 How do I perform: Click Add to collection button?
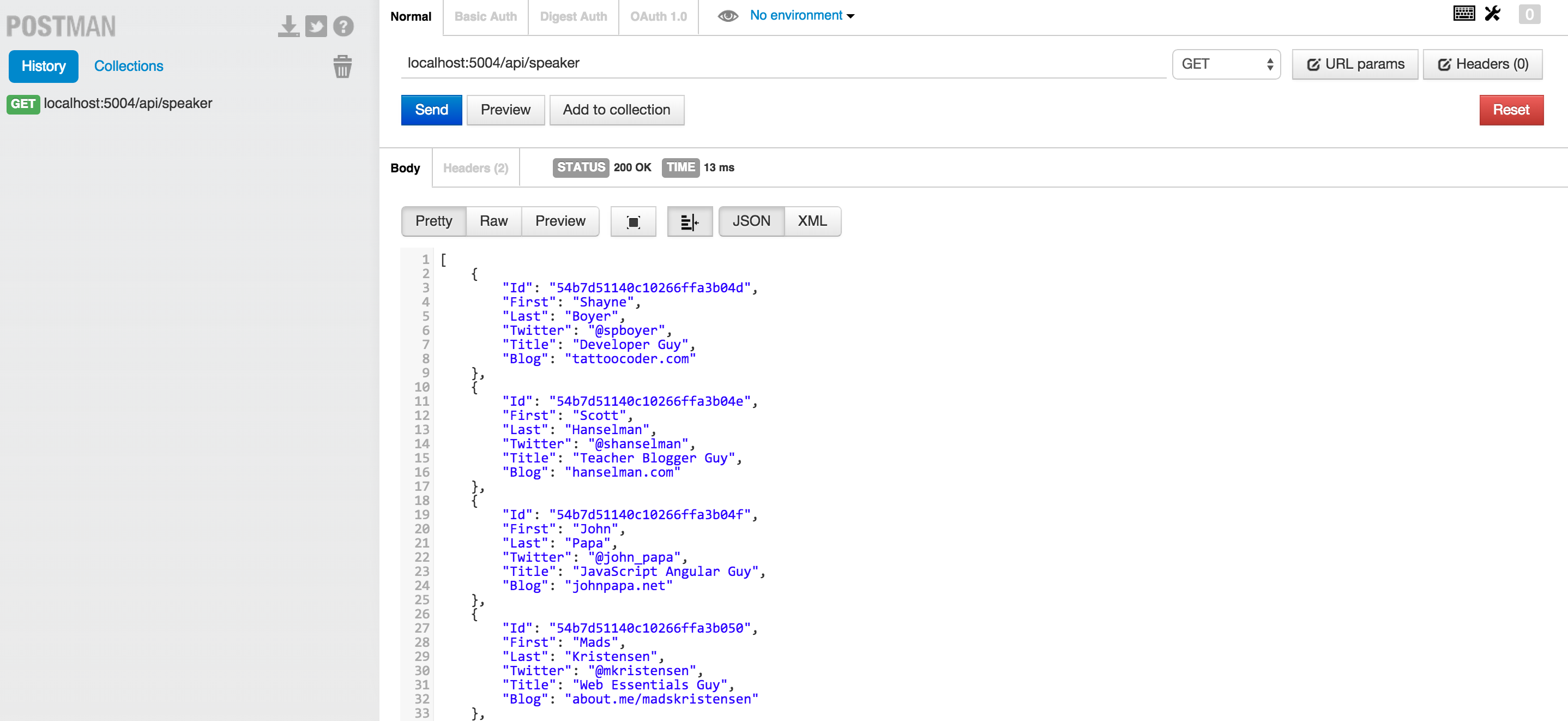point(617,110)
